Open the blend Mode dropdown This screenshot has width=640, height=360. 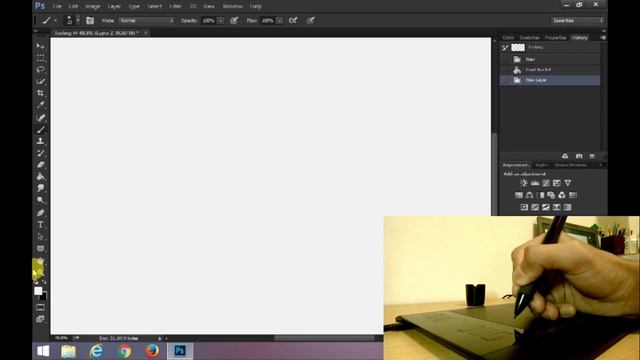tap(147, 20)
